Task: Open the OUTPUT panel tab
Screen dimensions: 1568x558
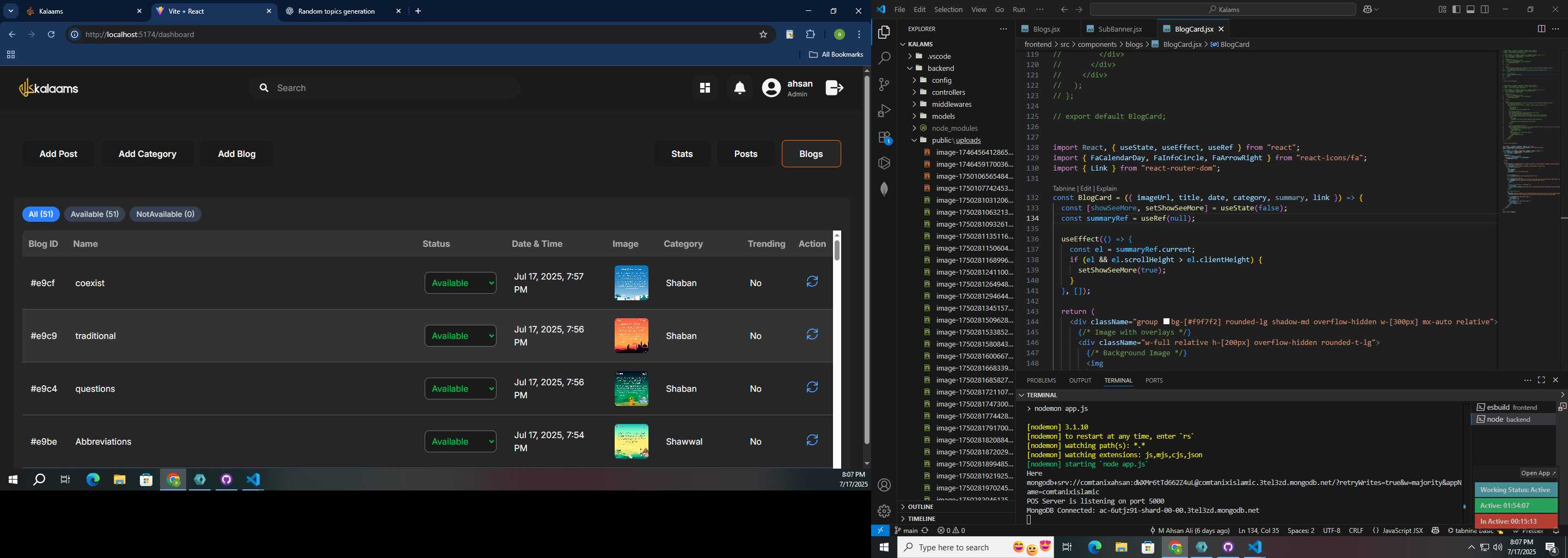Action: (1080, 380)
